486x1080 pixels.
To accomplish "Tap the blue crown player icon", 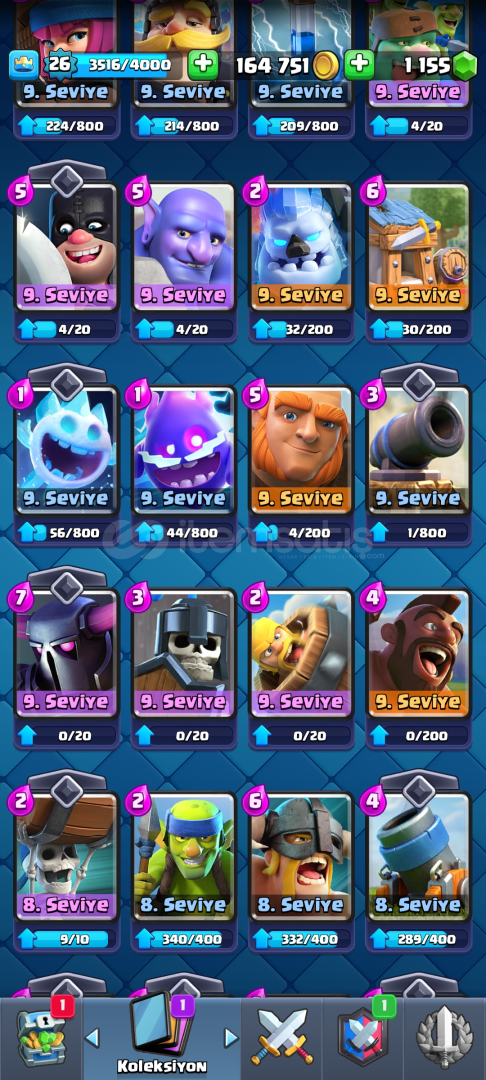I will coord(23,65).
